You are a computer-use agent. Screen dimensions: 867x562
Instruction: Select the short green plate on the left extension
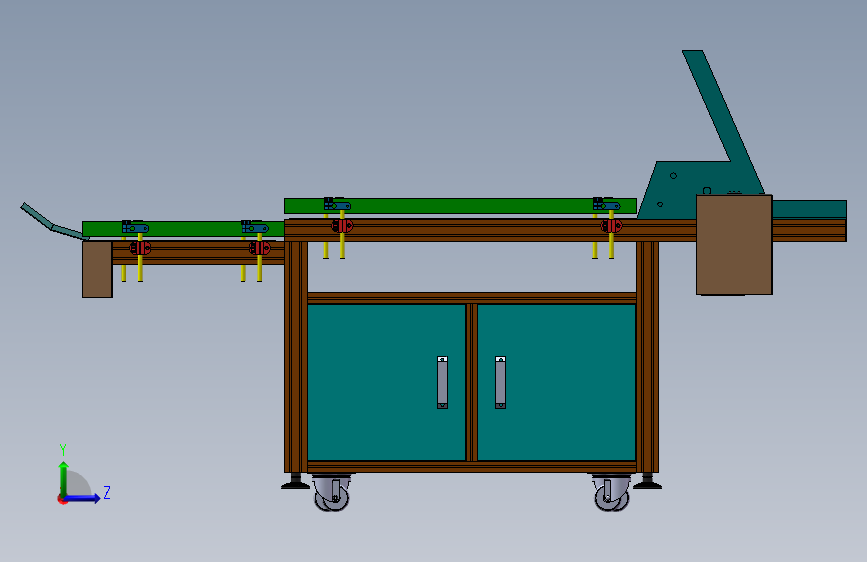(183, 228)
